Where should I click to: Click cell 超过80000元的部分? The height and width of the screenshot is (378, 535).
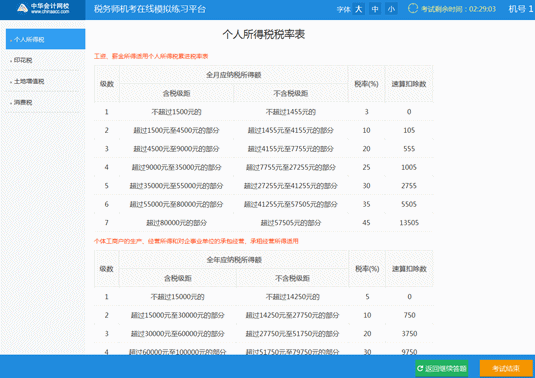(176, 223)
